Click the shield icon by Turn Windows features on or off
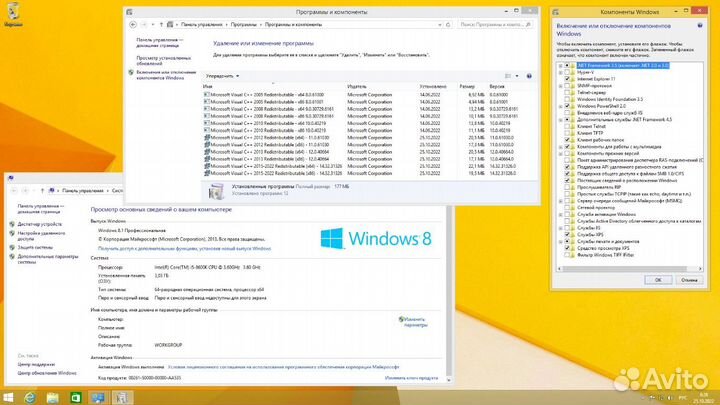The image size is (720, 405). click(x=131, y=73)
